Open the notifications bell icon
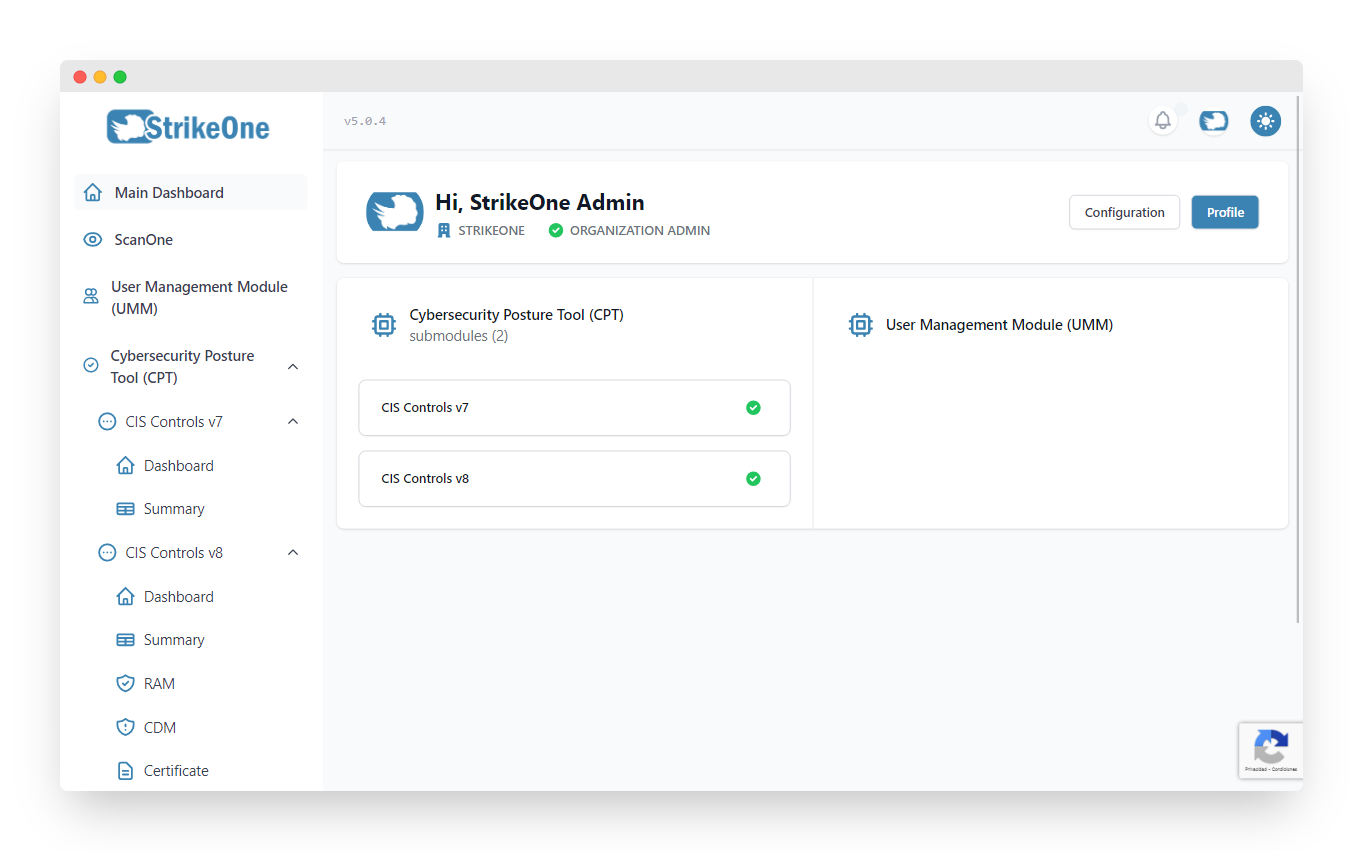This screenshot has height=851, width=1363. click(1162, 121)
